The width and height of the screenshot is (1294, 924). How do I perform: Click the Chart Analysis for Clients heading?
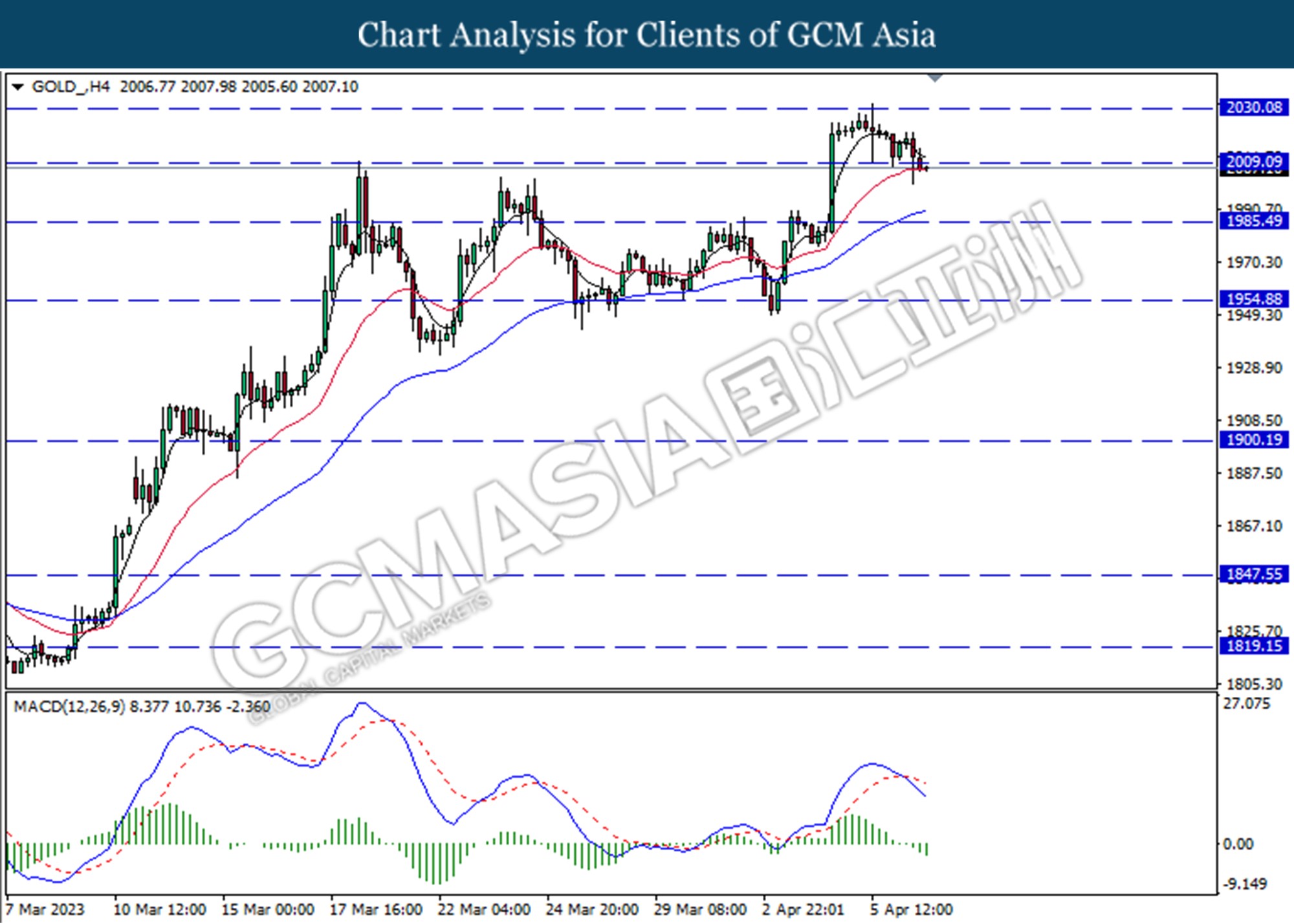[647, 34]
